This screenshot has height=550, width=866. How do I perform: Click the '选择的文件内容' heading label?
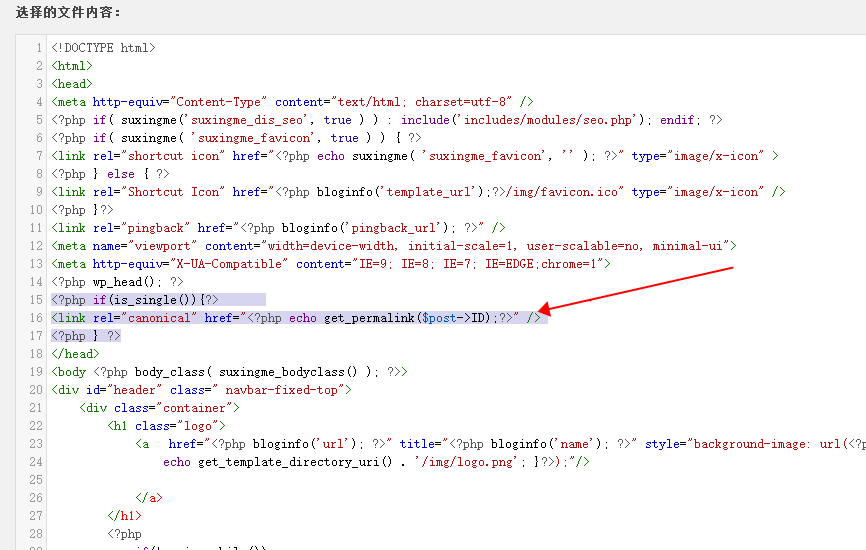(x=68, y=13)
